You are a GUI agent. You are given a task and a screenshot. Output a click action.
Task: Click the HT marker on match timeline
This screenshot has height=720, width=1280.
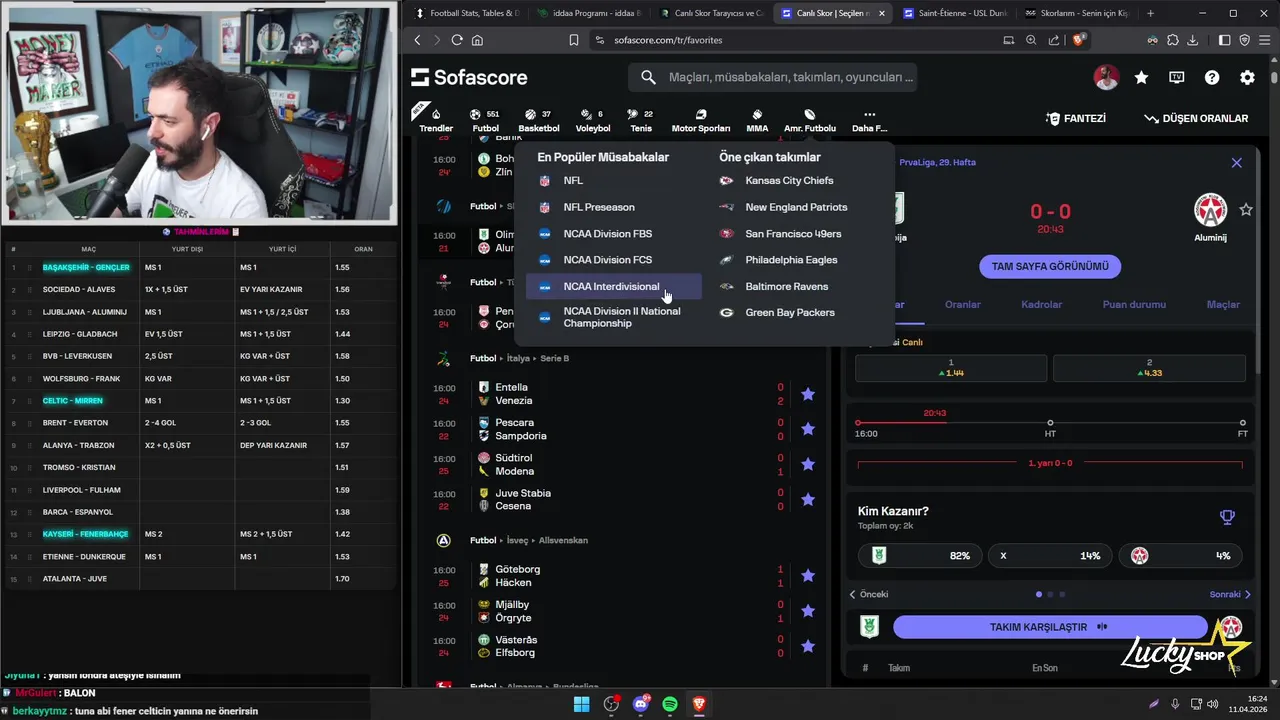[x=1050, y=423]
